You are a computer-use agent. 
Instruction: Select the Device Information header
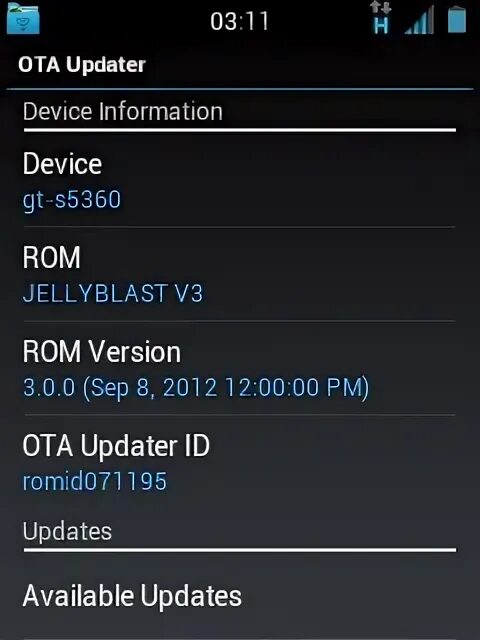pos(122,111)
